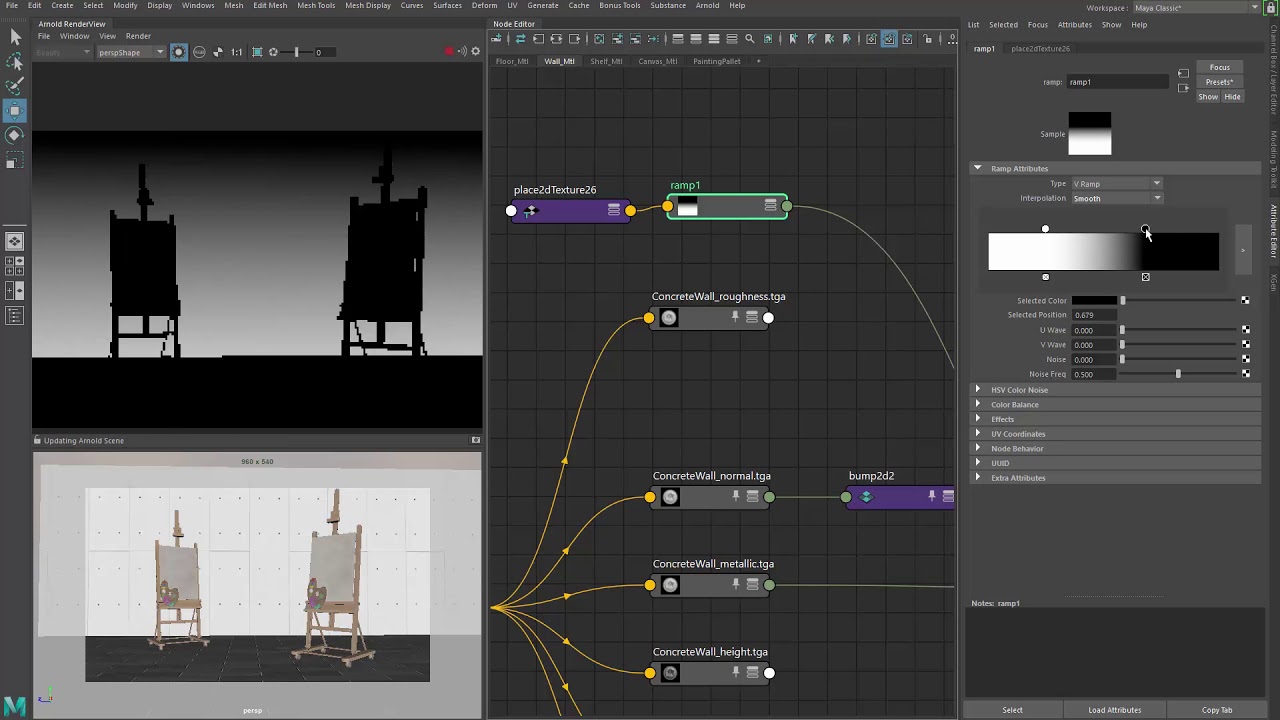Click the input and output connections icon
Image resolution: width=1280 pixels, height=720 pixels.
[556, 39]
